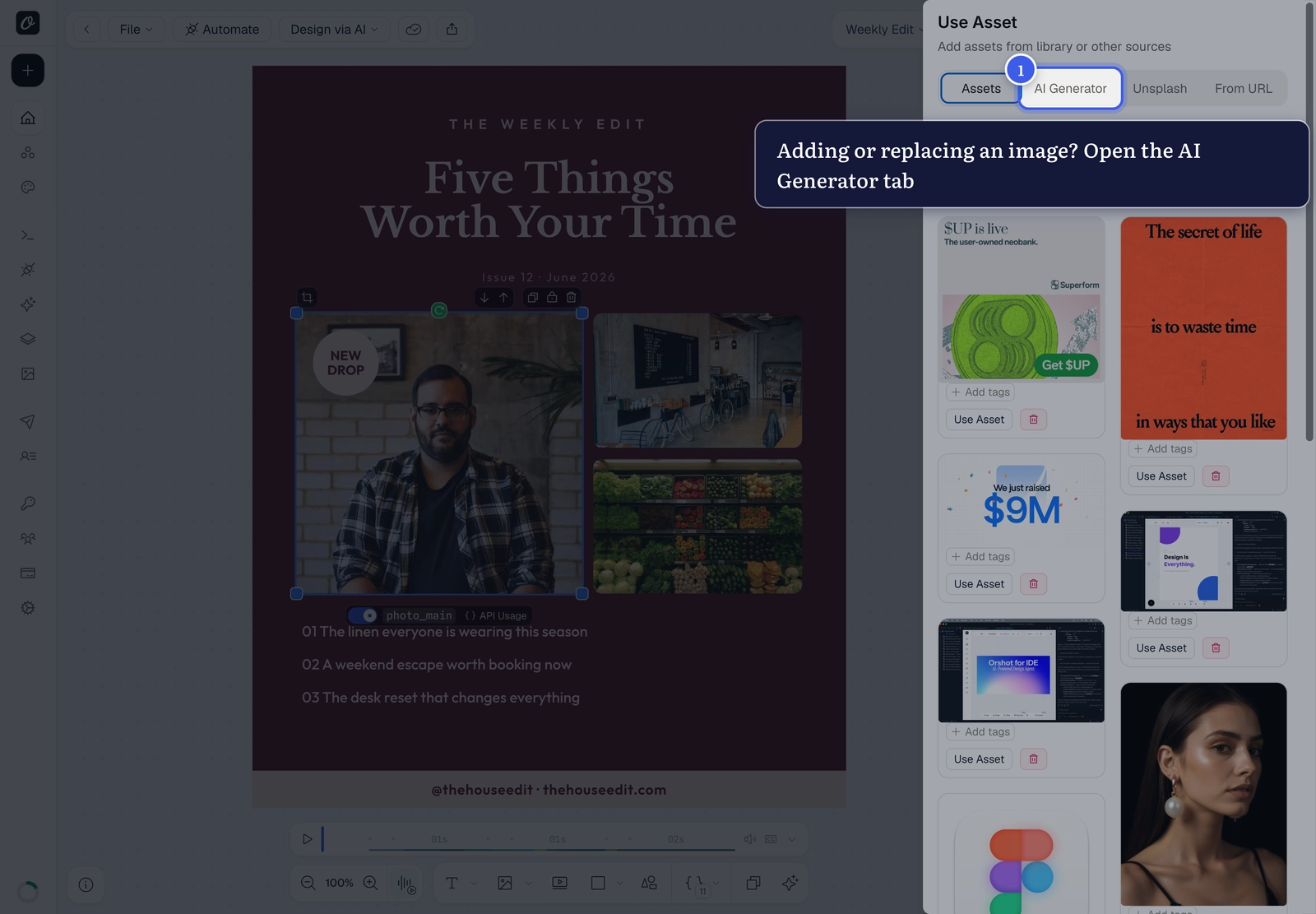The width and height of the screenshot is (1316, 914).
Task: Open the AI Generator tab
Action: pos(1070,89)
